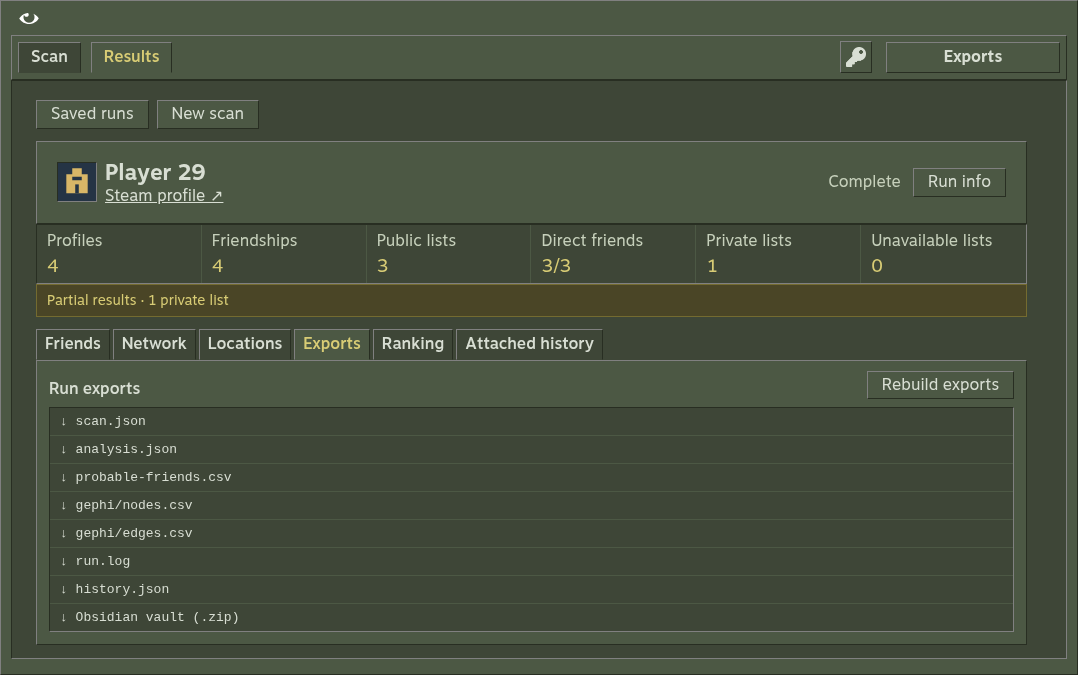This screenshot has height=675, width=1078.
Task: Click the download arrow for run.log
Action: coord(63,562)
